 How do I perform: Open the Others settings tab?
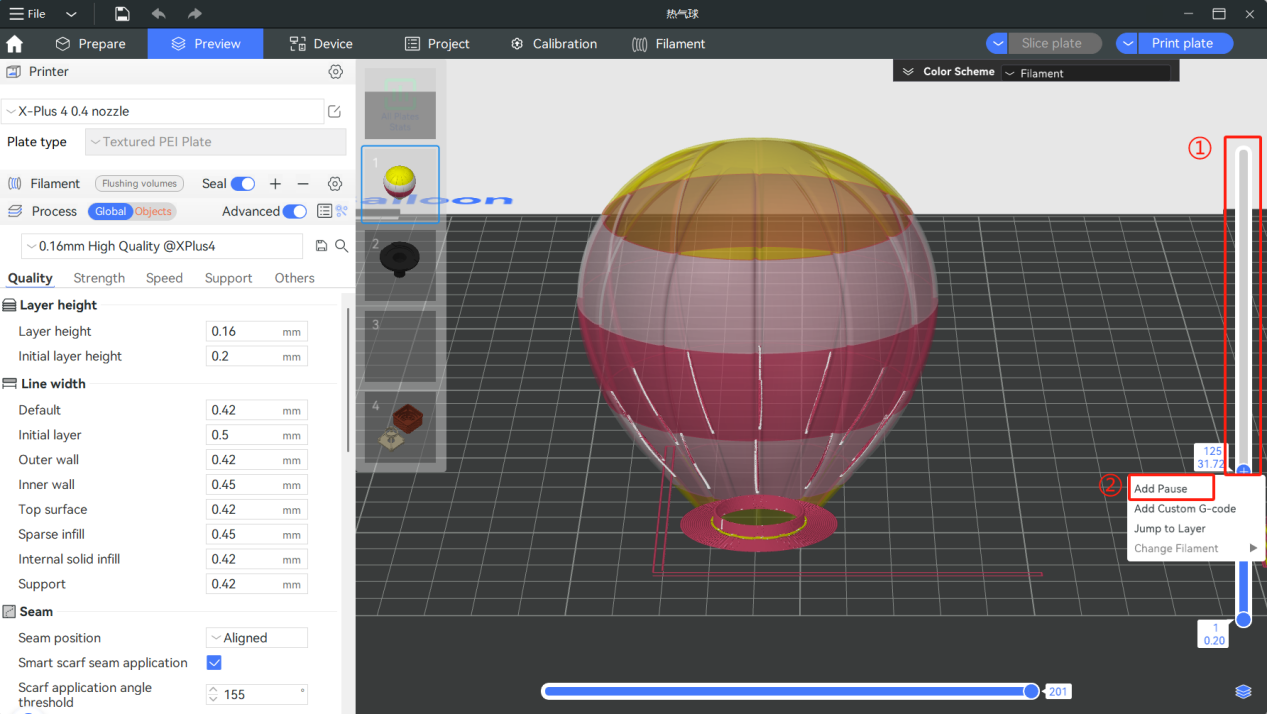pos(294,278)
